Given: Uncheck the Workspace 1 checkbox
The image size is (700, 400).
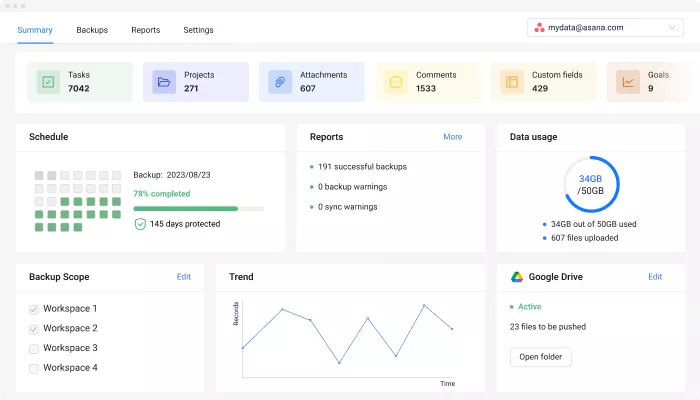Looking at the screenshot, I should (x=34, y=309).
